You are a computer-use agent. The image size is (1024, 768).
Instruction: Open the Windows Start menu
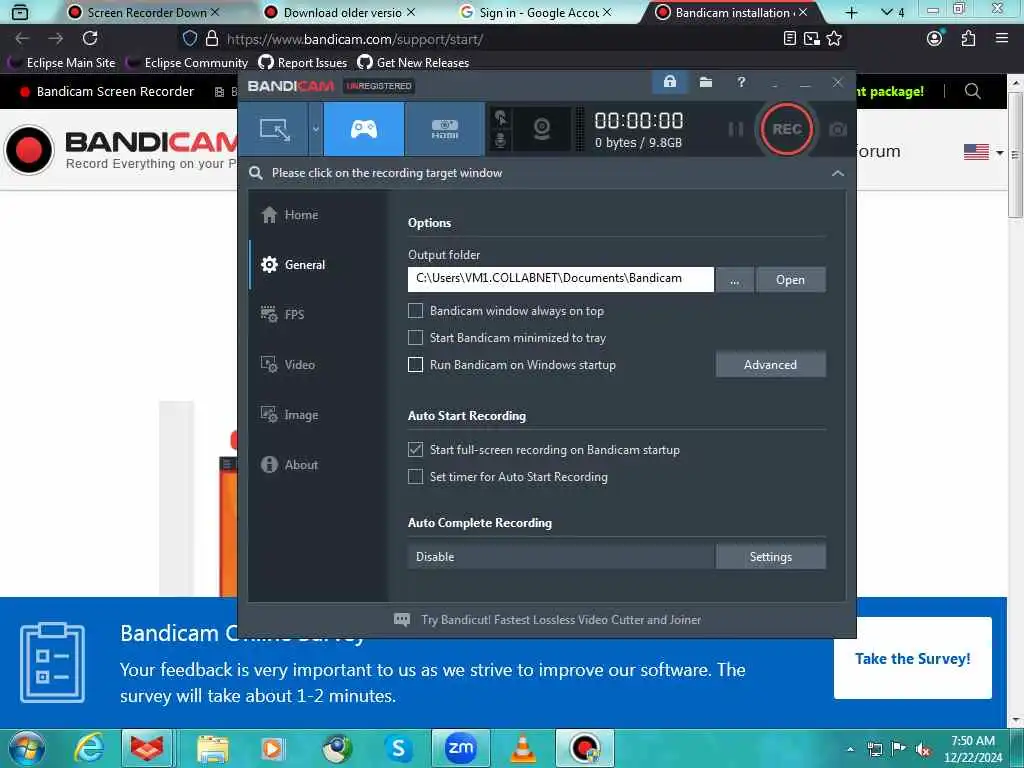25,748
